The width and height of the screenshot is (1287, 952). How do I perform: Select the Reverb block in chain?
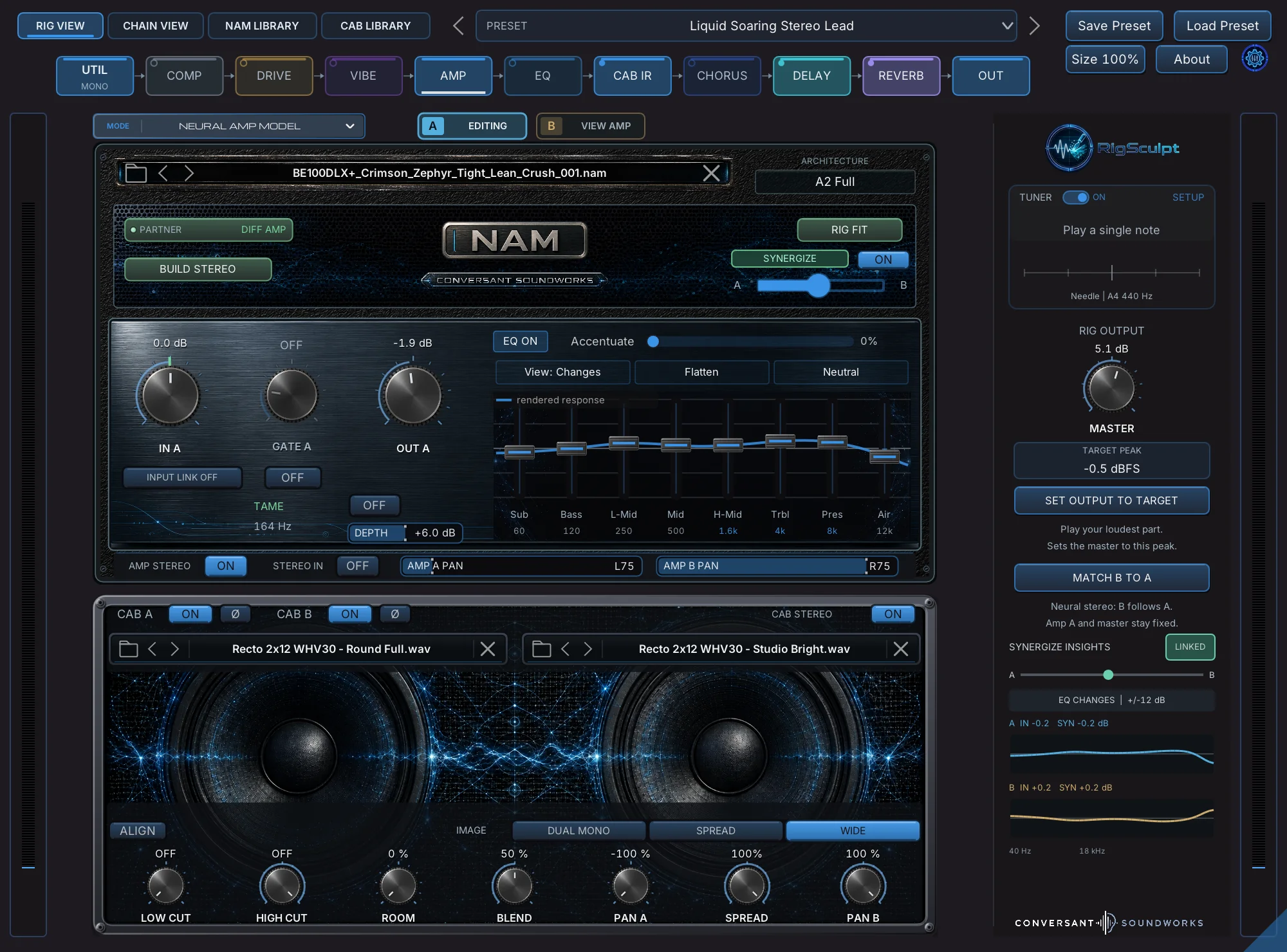pyautogui.click(x=901, y=76)
